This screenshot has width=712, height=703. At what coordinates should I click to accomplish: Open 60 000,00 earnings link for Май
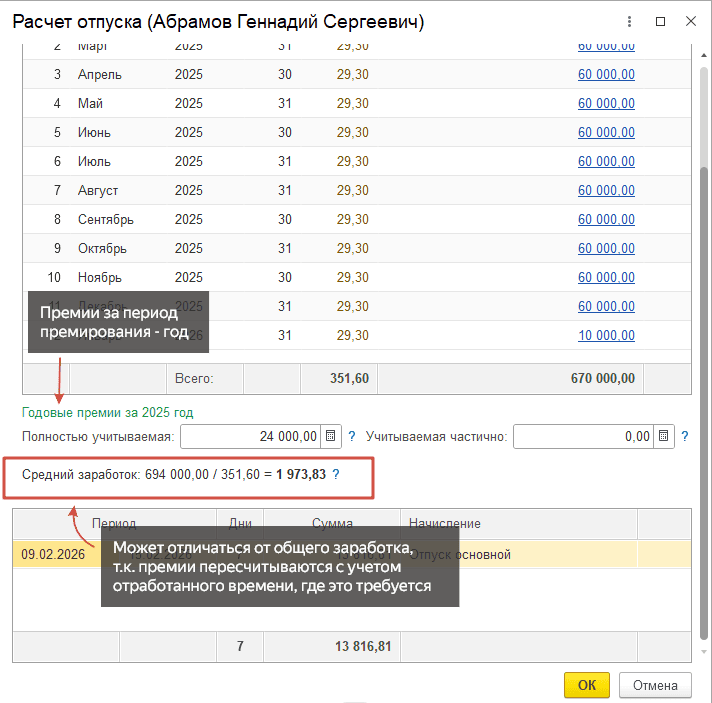606,104
